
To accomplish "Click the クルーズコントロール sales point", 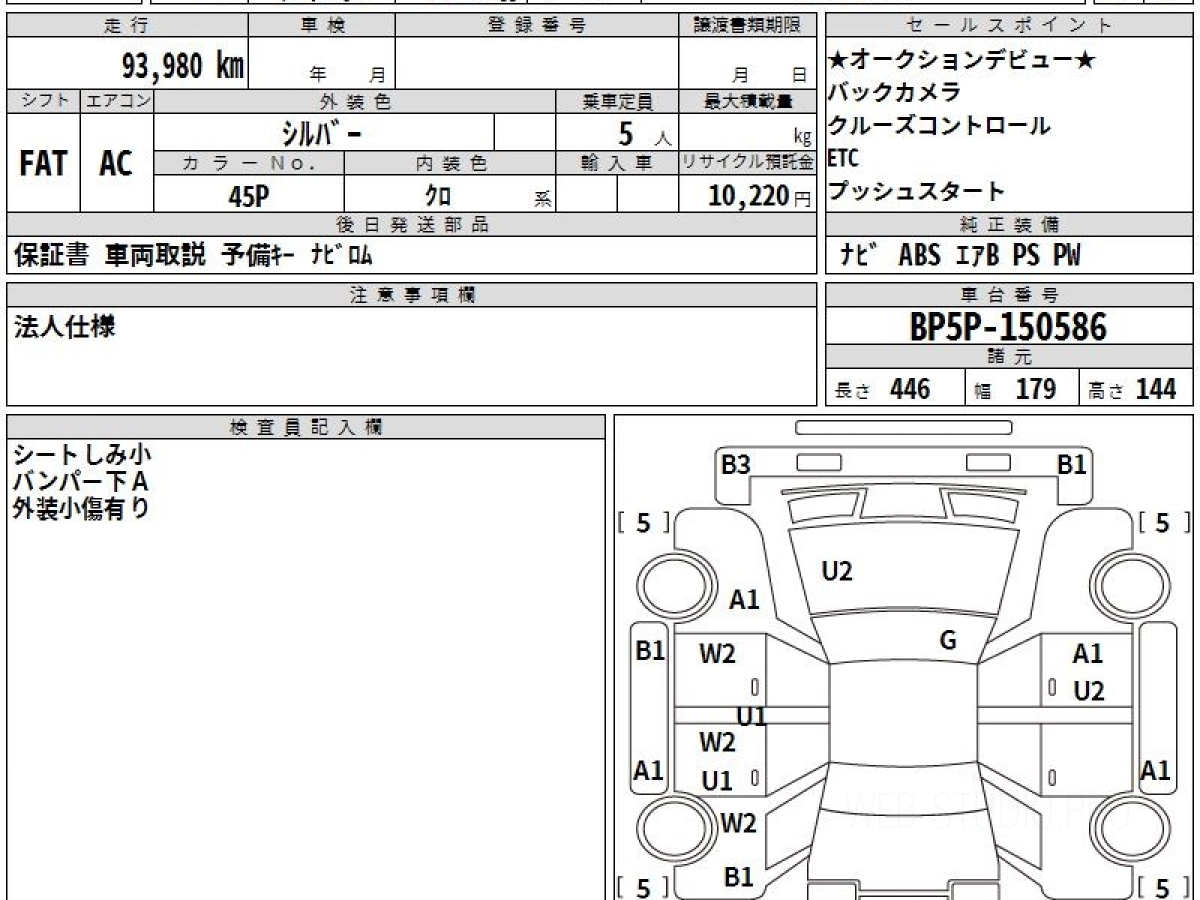I will coord(939,125).
